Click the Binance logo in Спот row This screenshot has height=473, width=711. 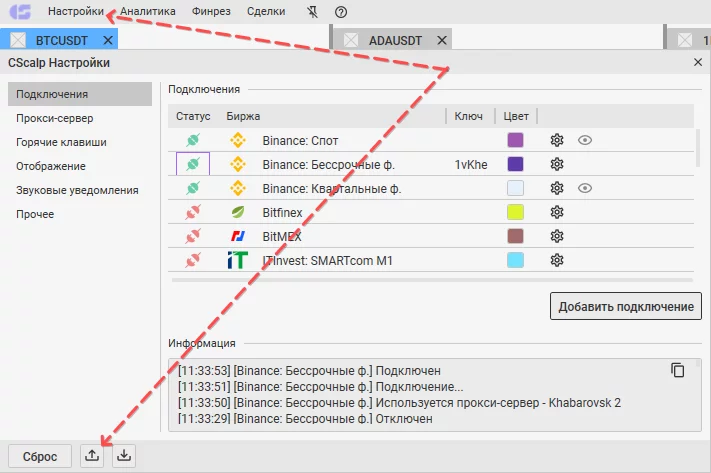pyautogui.click(x=238, y=140)
